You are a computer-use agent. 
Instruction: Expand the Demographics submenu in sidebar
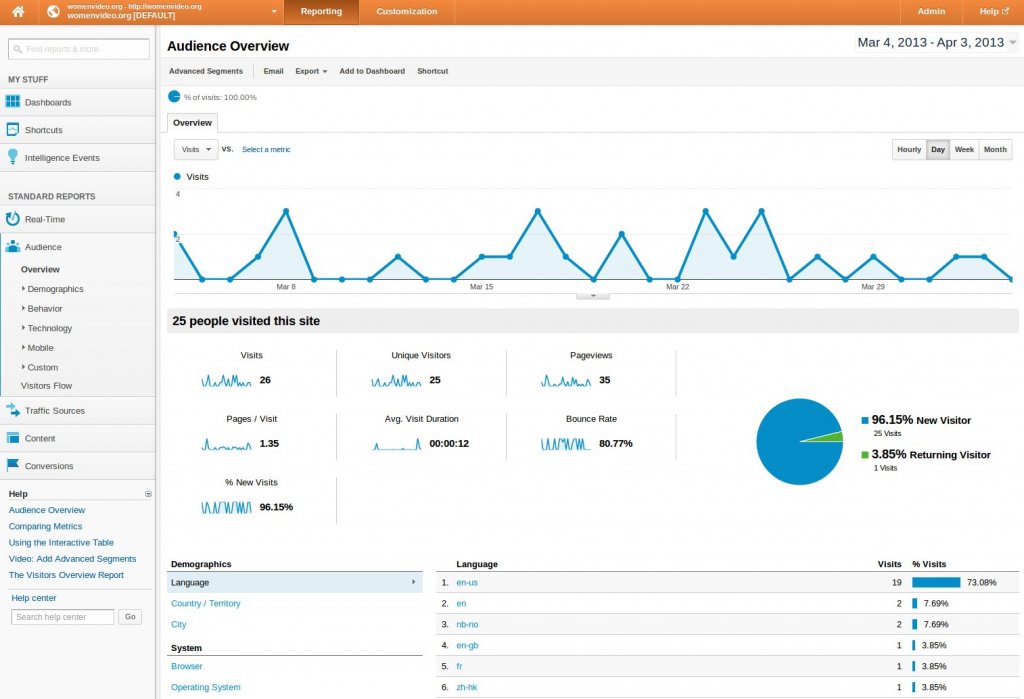[x=55, y=289]
